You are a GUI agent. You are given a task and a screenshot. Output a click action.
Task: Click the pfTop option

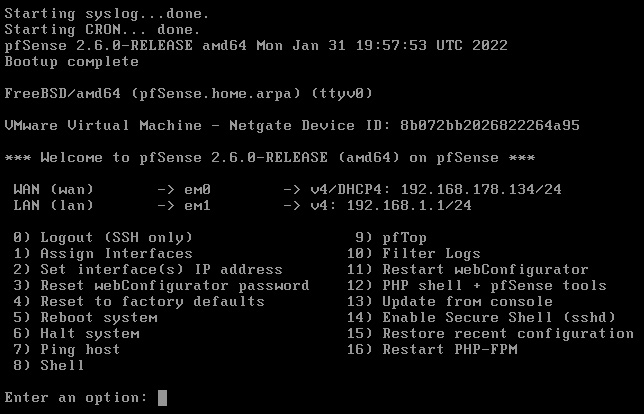[x=391, y=238]
